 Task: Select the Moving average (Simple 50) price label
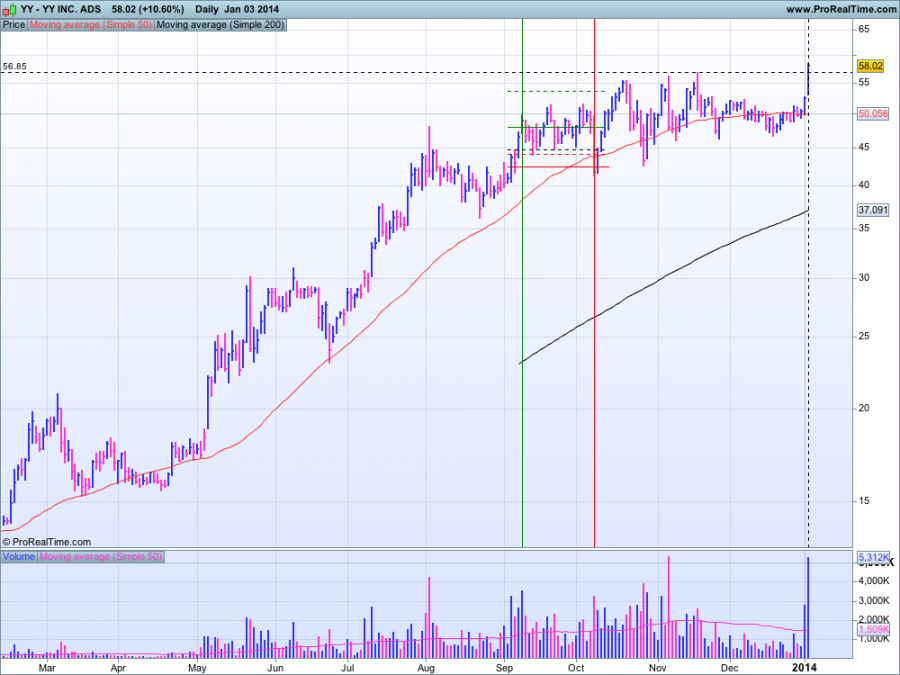click(x=91, y=25)
